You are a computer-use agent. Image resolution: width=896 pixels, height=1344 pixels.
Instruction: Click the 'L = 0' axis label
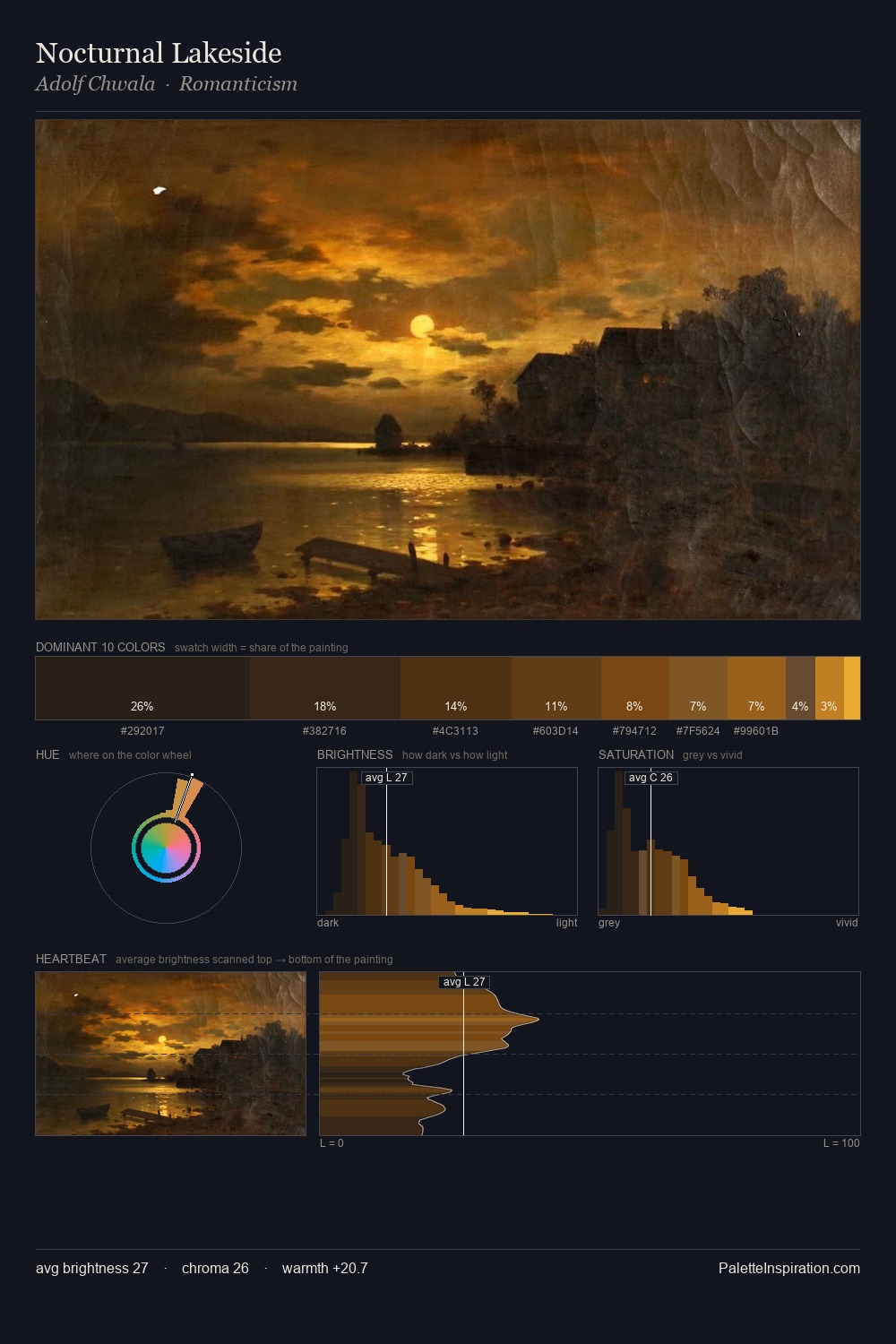point(332,1143)
